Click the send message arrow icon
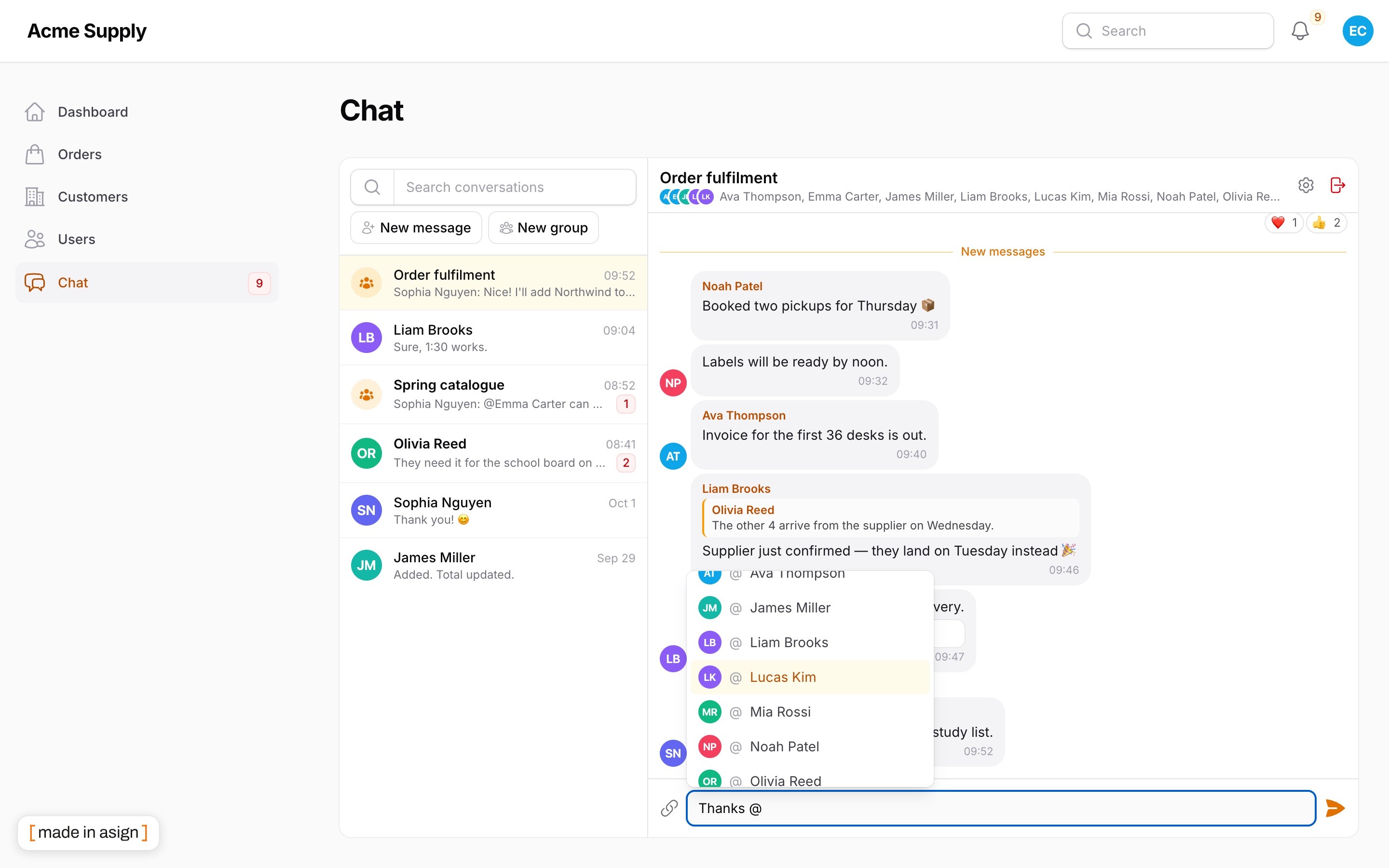 pos(1335,808)
